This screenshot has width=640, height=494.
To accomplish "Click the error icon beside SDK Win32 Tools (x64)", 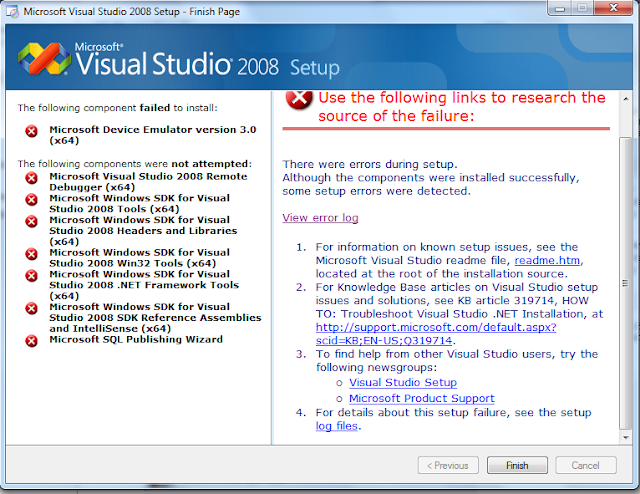I will click(31, 254).
